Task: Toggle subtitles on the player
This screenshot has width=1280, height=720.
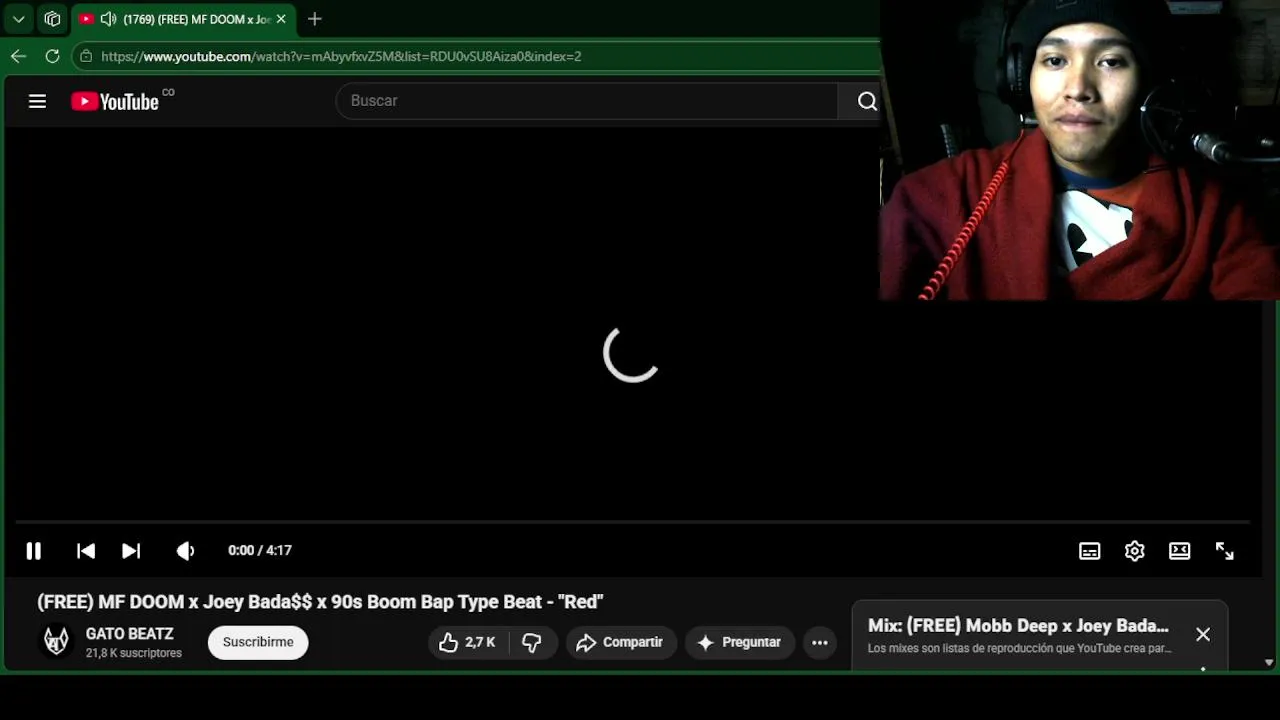Action: click(x=1090, y=551)
